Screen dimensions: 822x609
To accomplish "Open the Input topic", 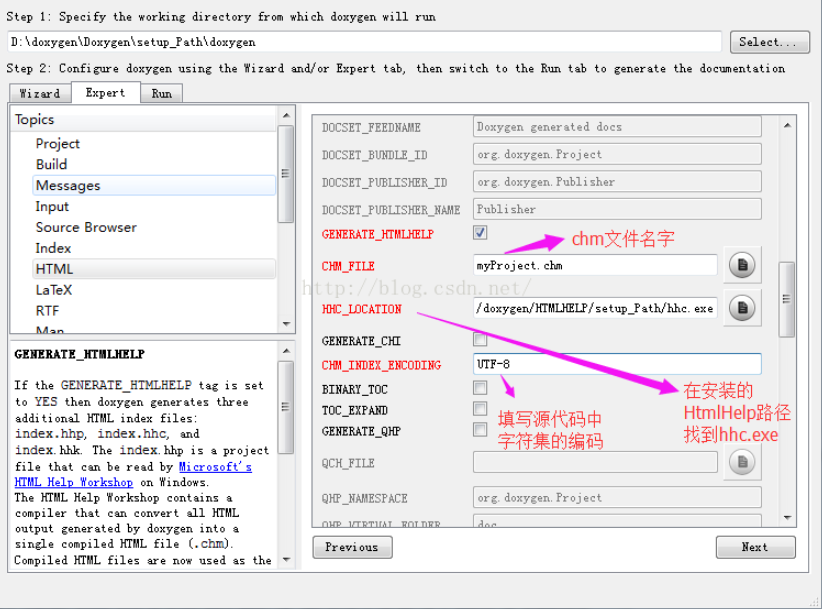I will point(52,206).
